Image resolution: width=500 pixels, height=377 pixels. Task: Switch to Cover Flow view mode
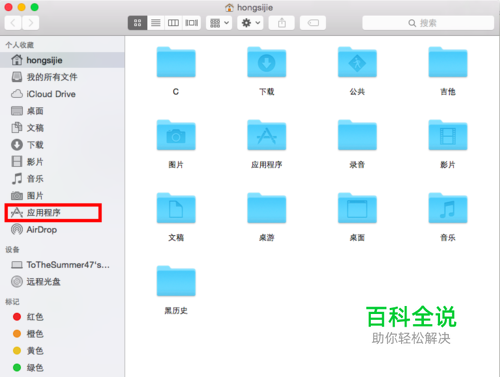(192, 23)
